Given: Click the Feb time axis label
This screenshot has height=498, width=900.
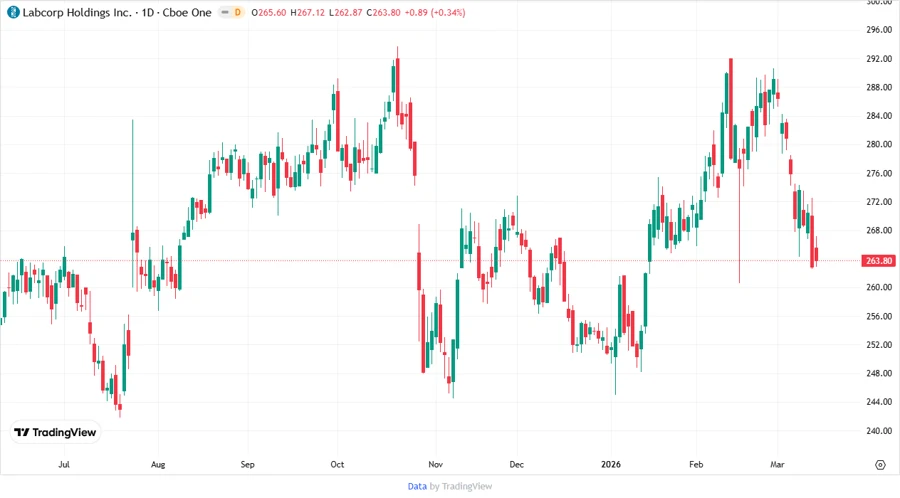Looking at the screenshot, I should tap(696, 464).
